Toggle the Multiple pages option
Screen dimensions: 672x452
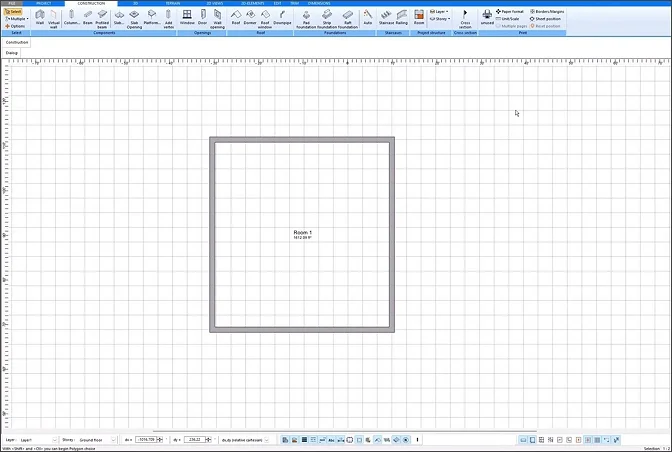click(x=512, y=26)
